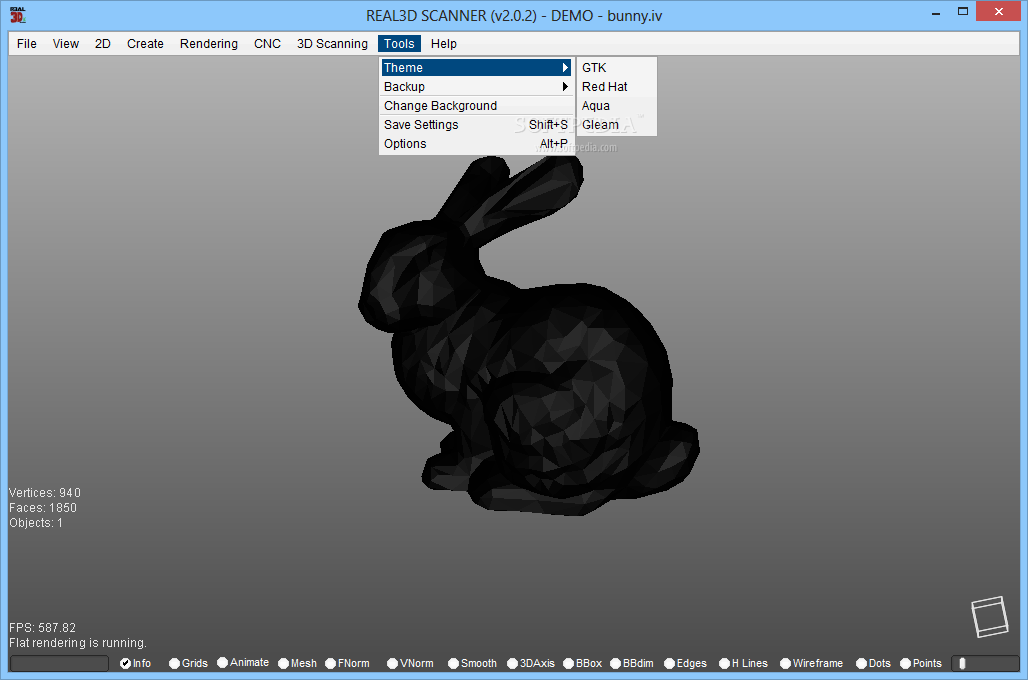Toggle BBox bounding box
Image resolution: width=1028 pixels, height=680 pixels.
[x=583, y=663]
